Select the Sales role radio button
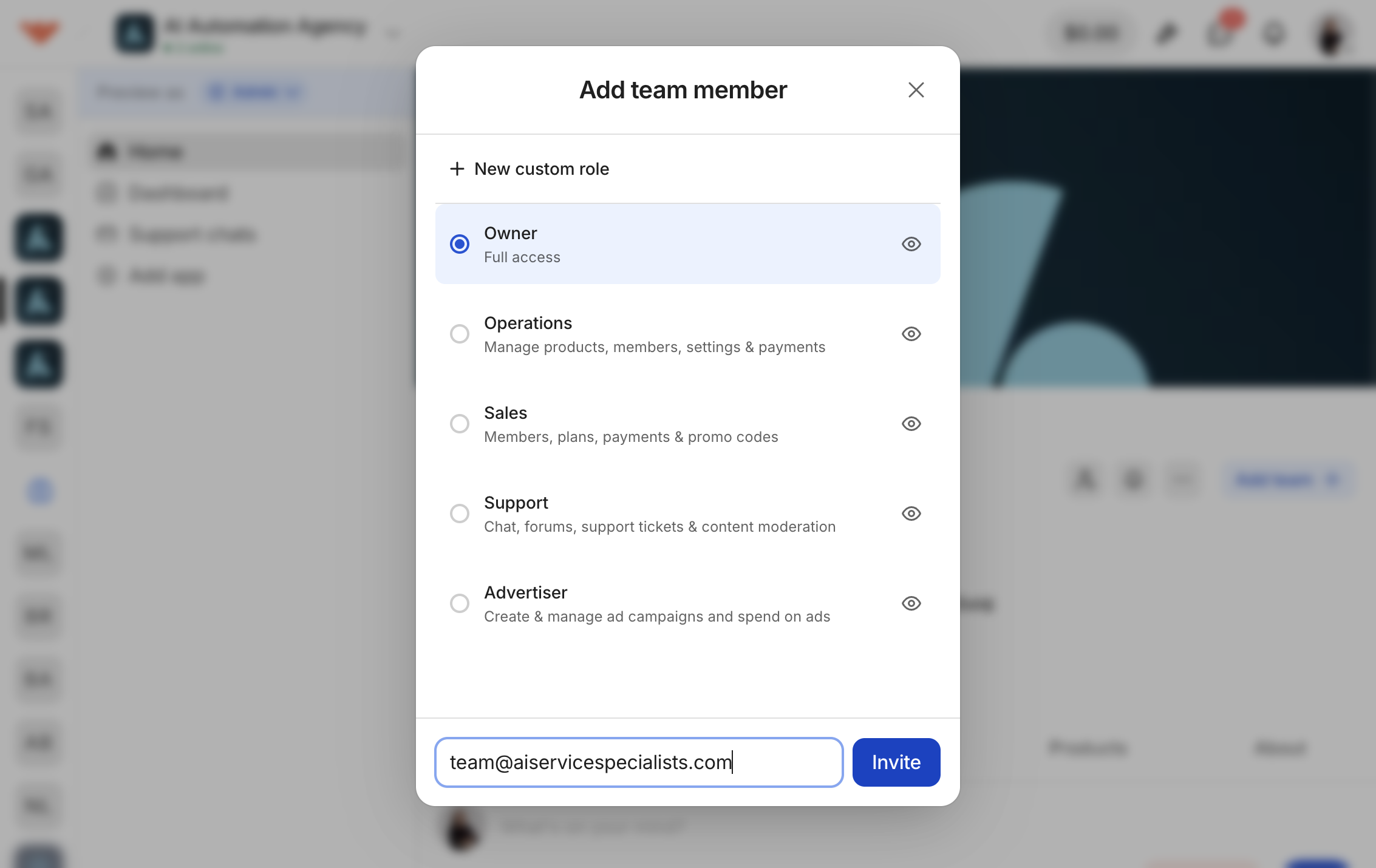 click(x=460, y=424)
